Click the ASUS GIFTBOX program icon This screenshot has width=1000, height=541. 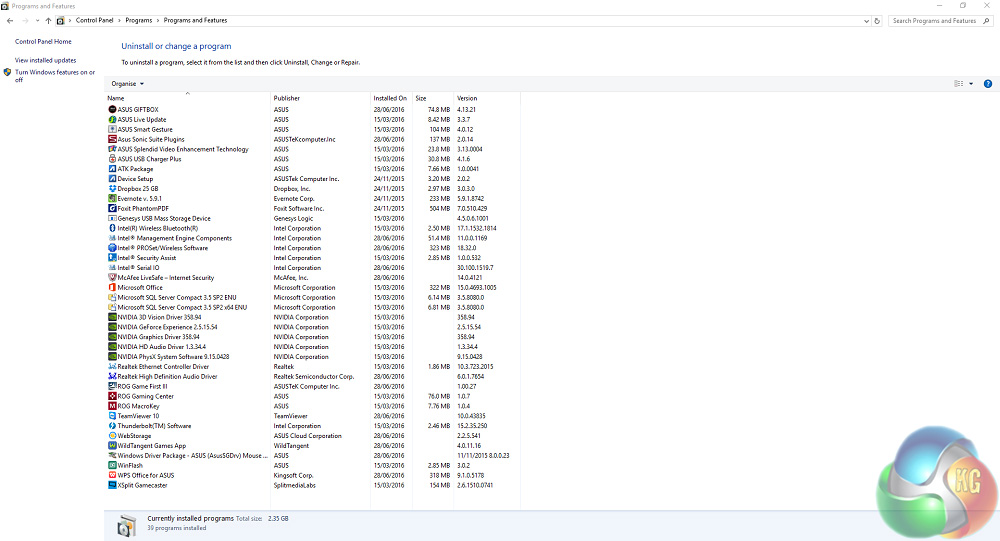pos(112,110)
